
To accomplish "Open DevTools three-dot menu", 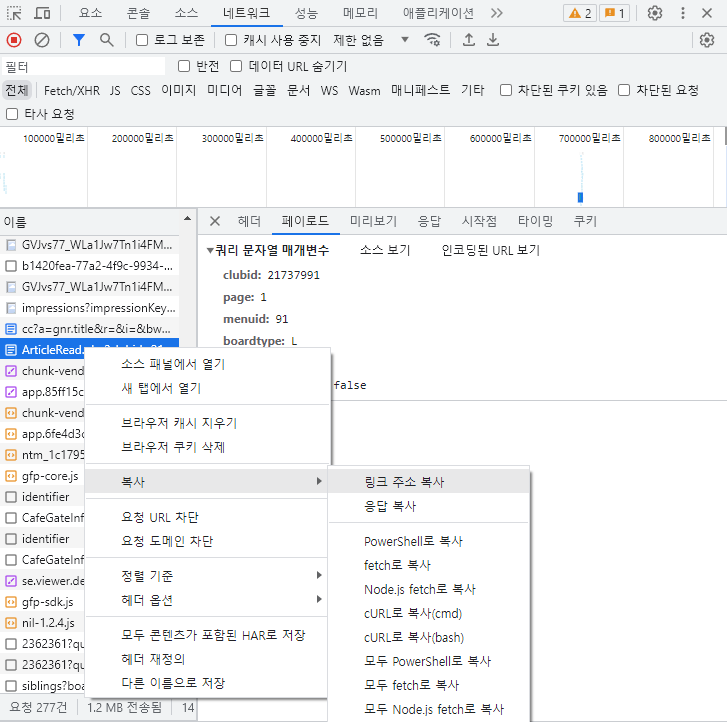I will tap(682, 13).
